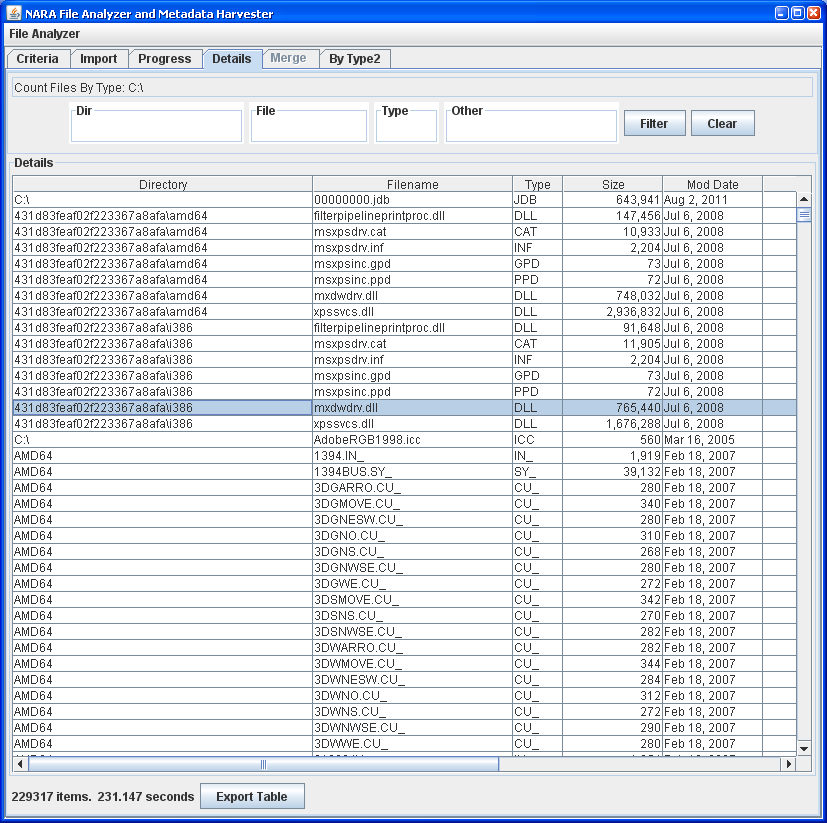Maximize the NARA File Analyzer window
Screen dimensions: 827x823
point(797,14)
